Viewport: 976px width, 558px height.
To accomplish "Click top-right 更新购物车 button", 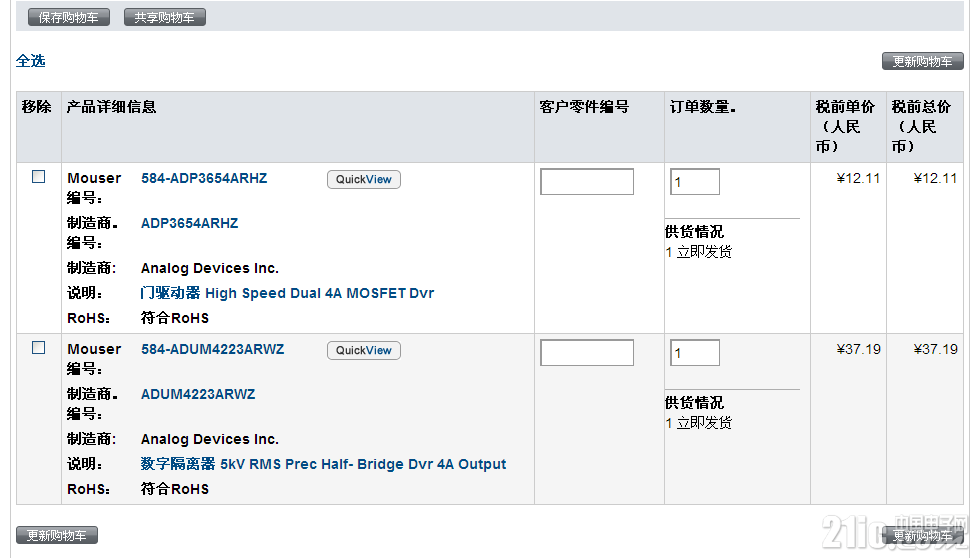I will tap(922, 61).
